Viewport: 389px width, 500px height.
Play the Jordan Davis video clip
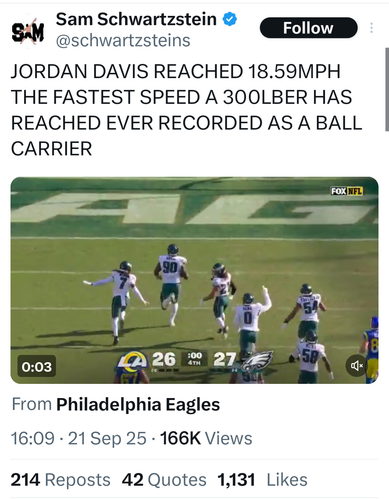(195, 280)
